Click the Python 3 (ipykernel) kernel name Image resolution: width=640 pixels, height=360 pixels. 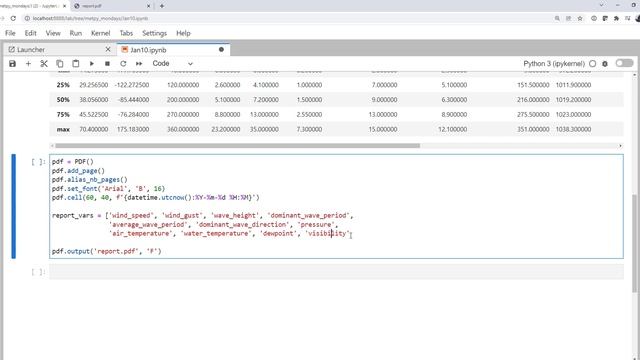pos(554,64)
